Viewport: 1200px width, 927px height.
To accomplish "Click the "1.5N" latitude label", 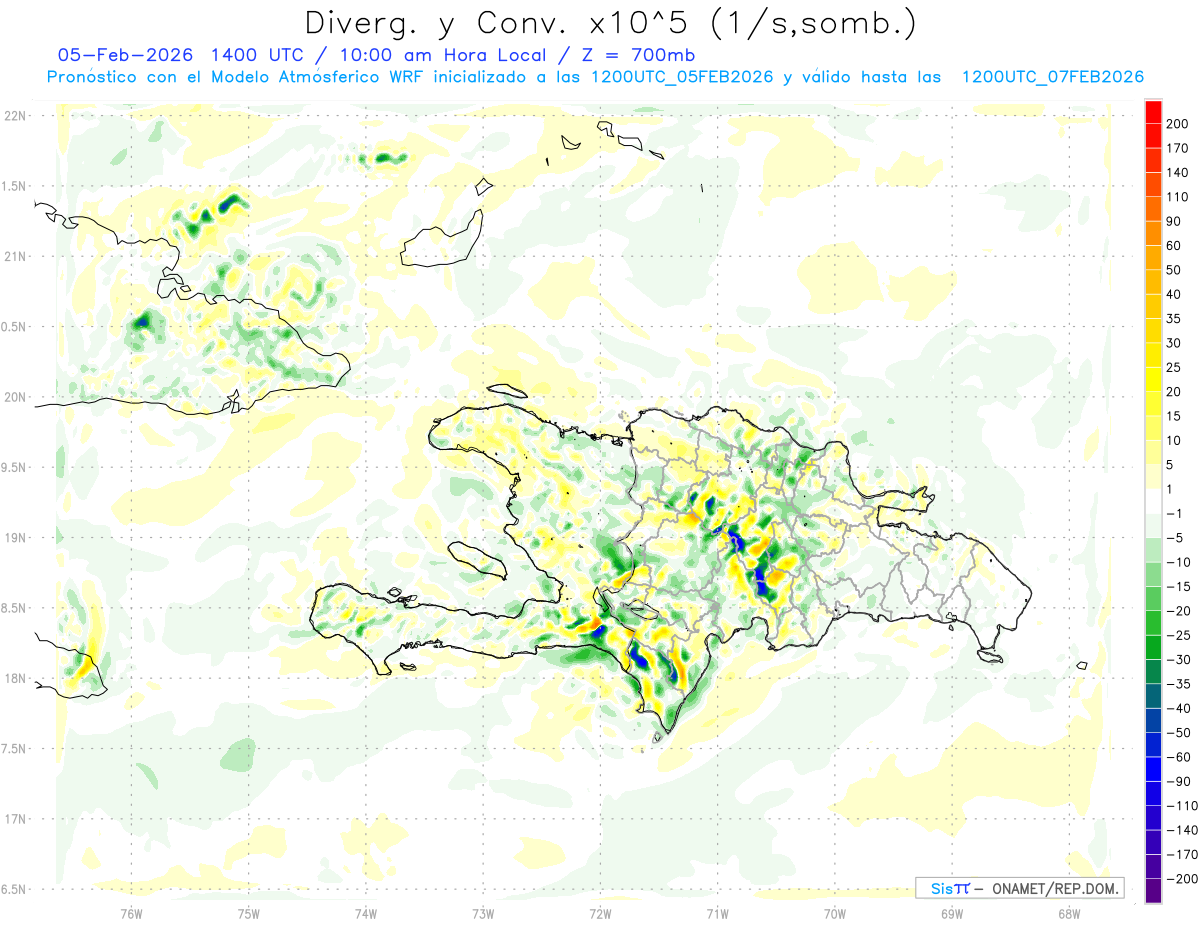I will (x=13, y=186).
